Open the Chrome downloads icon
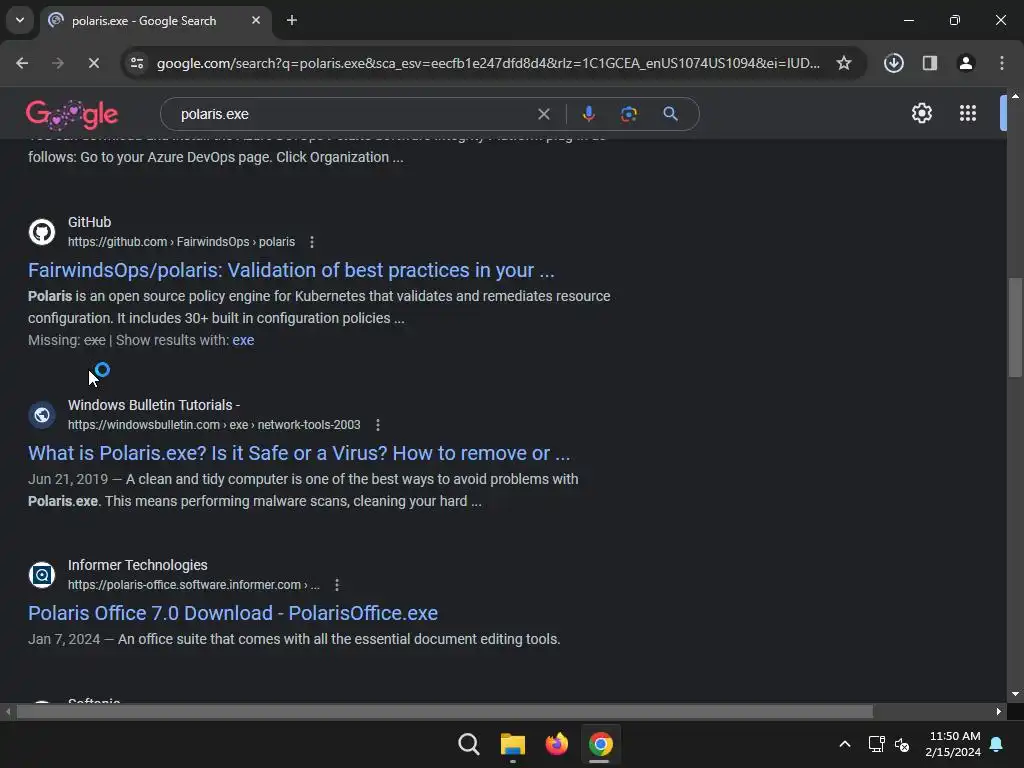1024x768 pixels. point(893,63)
